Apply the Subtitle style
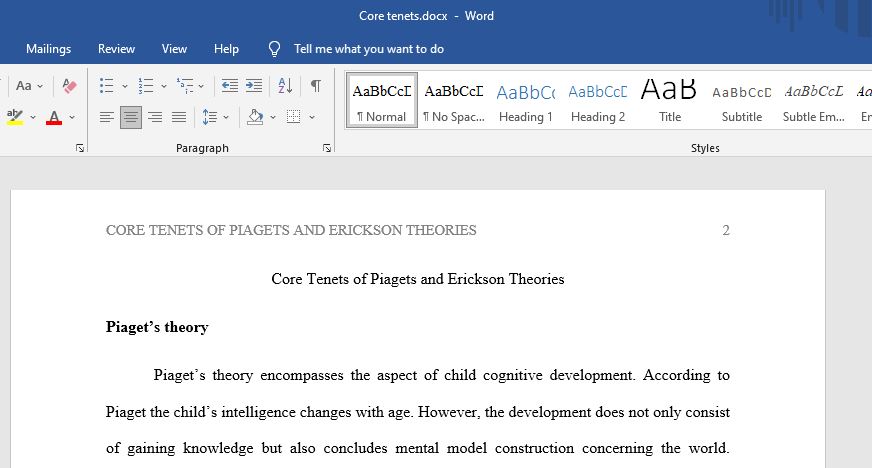 [x=742, y=101]
